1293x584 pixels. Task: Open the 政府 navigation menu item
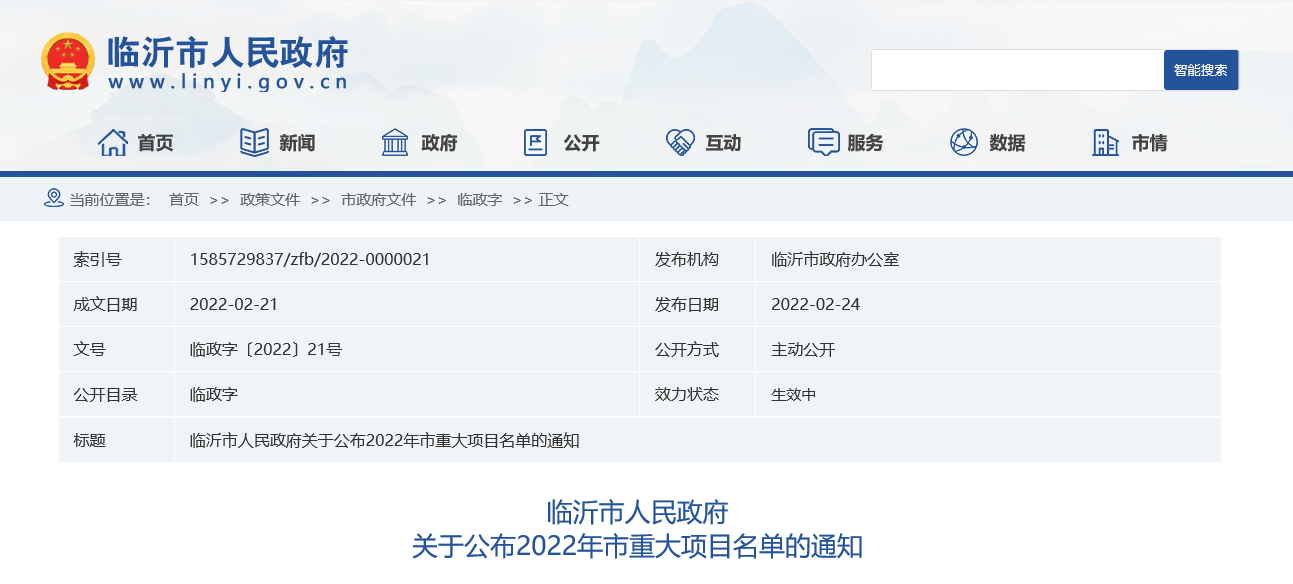coord(439,143)
